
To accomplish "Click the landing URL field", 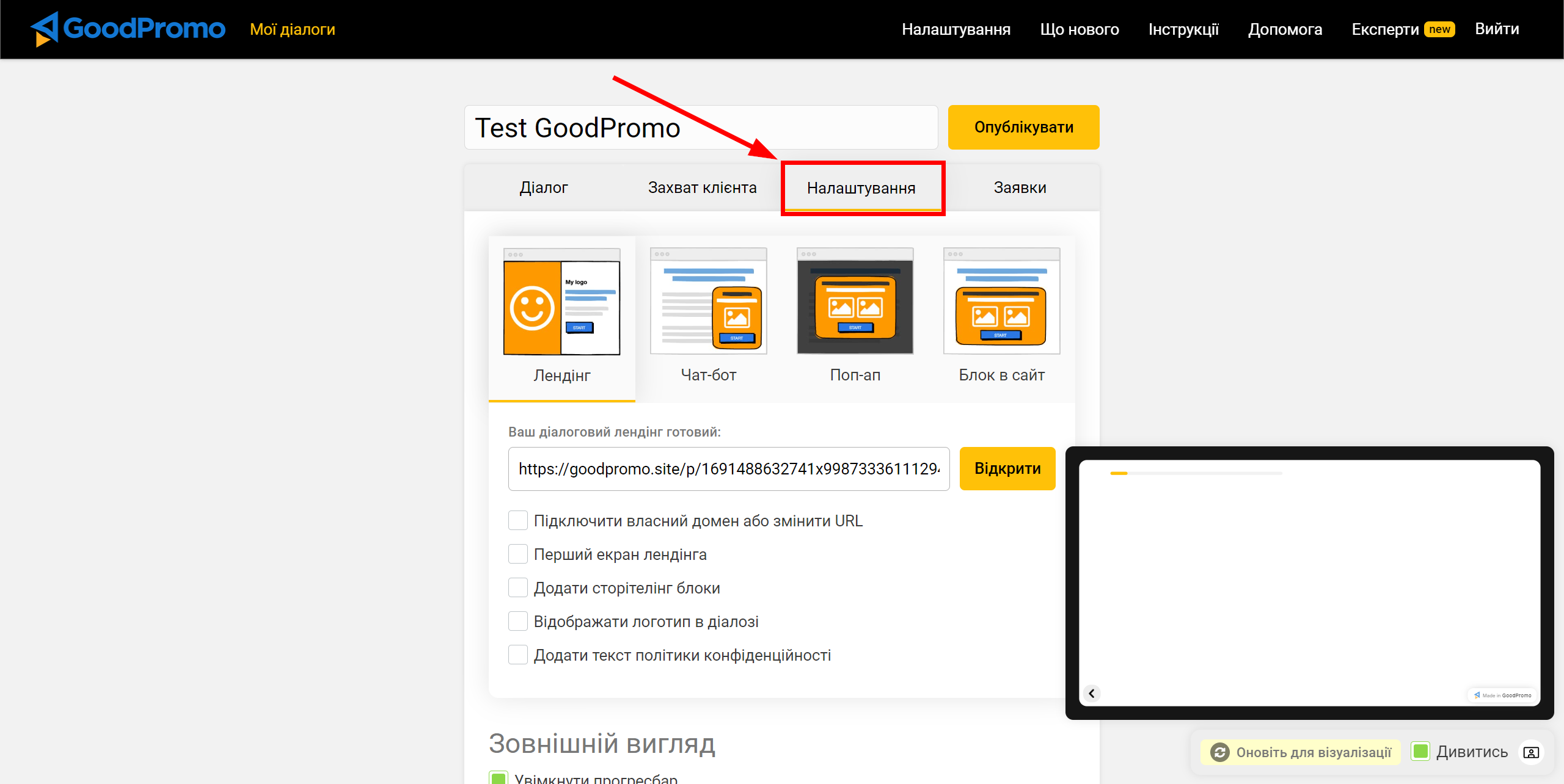I will click(x=729, y=469).
